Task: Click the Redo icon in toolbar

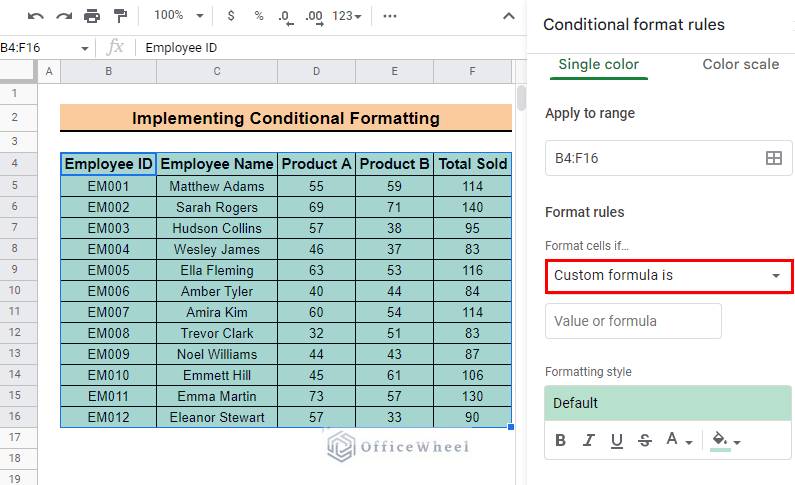Action: [64, 16]
